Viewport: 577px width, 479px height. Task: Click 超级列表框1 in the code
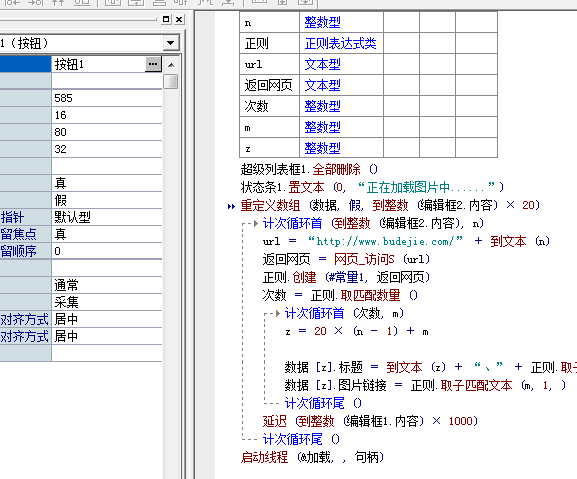click(x=274, y=170)
